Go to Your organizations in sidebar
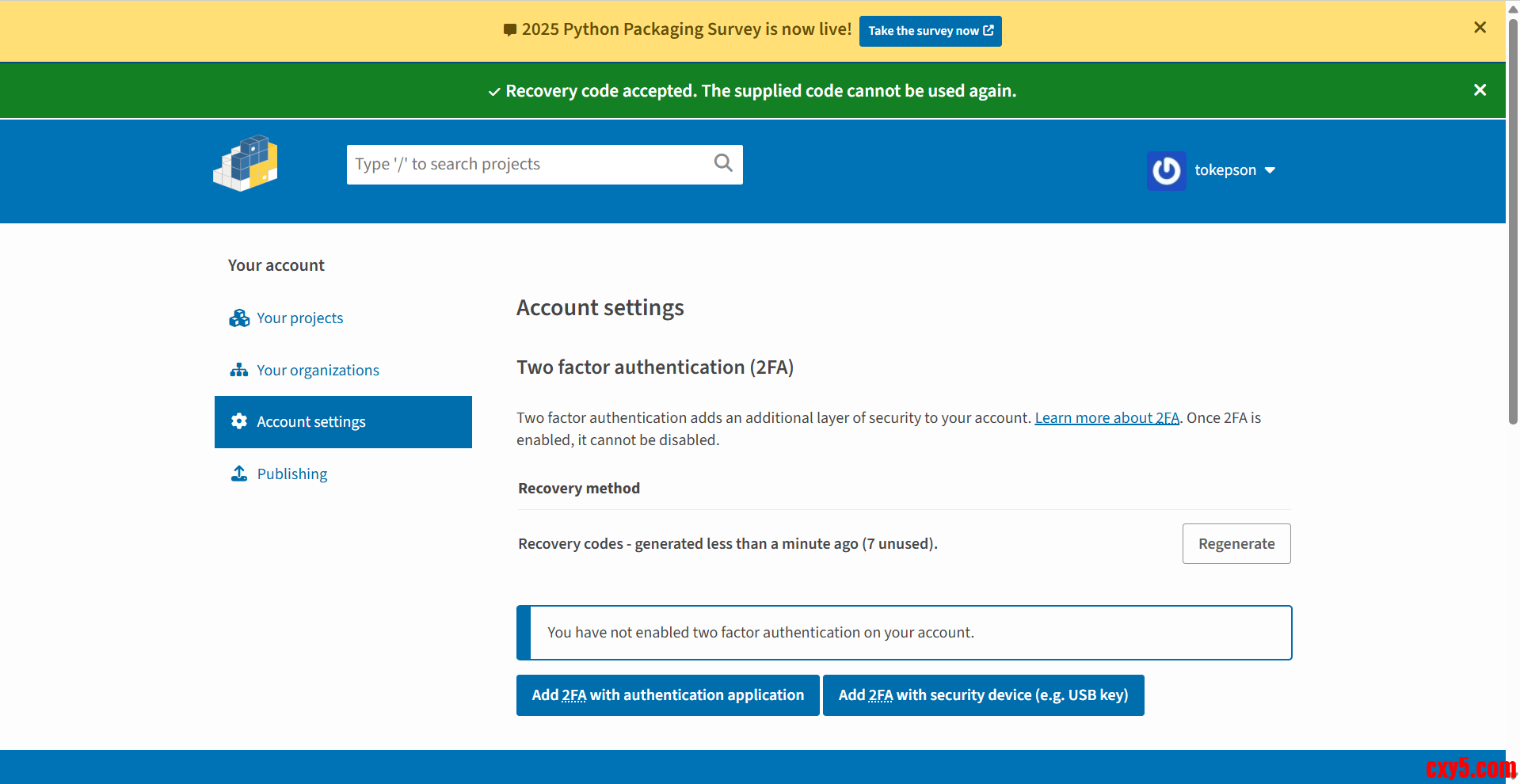This screenshot has height=784, width=1520. pyautogui.click(x=318, y=370)
